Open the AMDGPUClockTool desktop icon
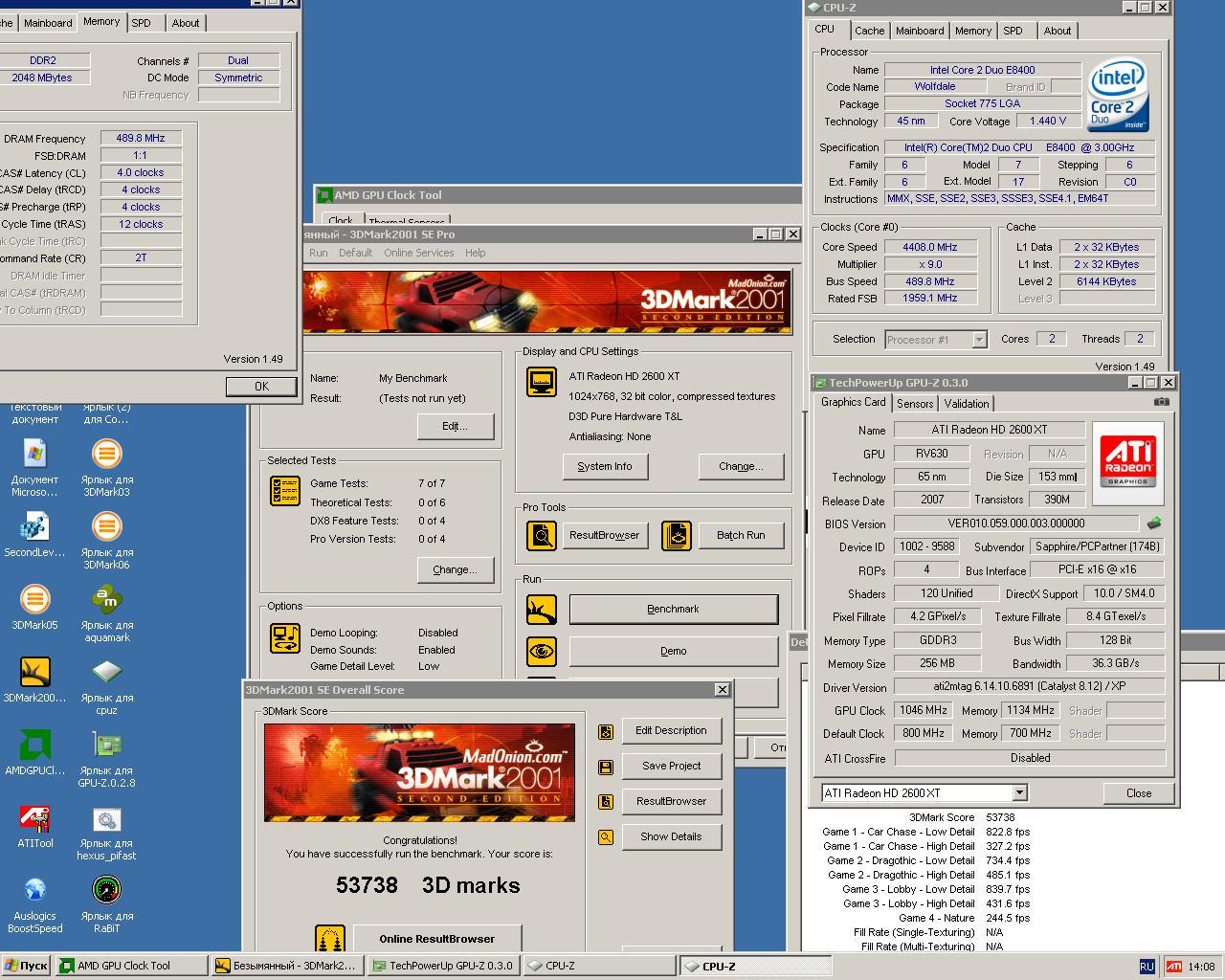The height and width of the screenshot is (980, 1225). [35, 745]
